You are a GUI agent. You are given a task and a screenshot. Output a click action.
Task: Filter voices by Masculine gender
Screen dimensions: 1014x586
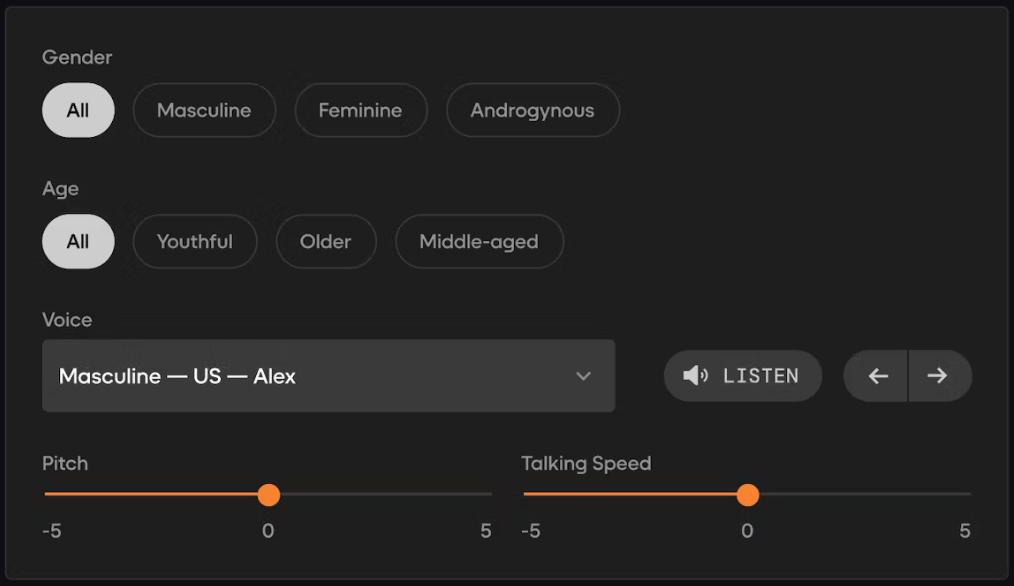pos(204,110)
